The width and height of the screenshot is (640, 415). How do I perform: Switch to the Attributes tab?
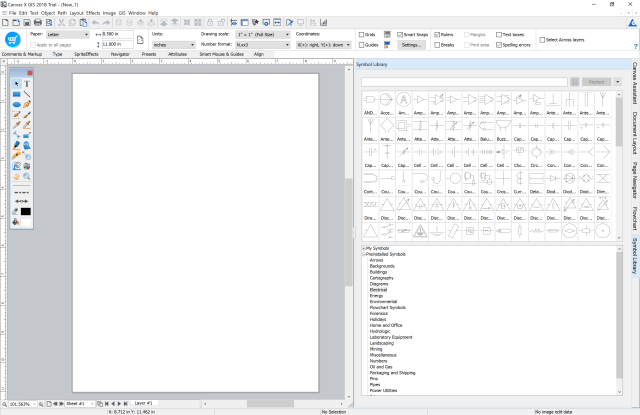(x=178, y=54)
